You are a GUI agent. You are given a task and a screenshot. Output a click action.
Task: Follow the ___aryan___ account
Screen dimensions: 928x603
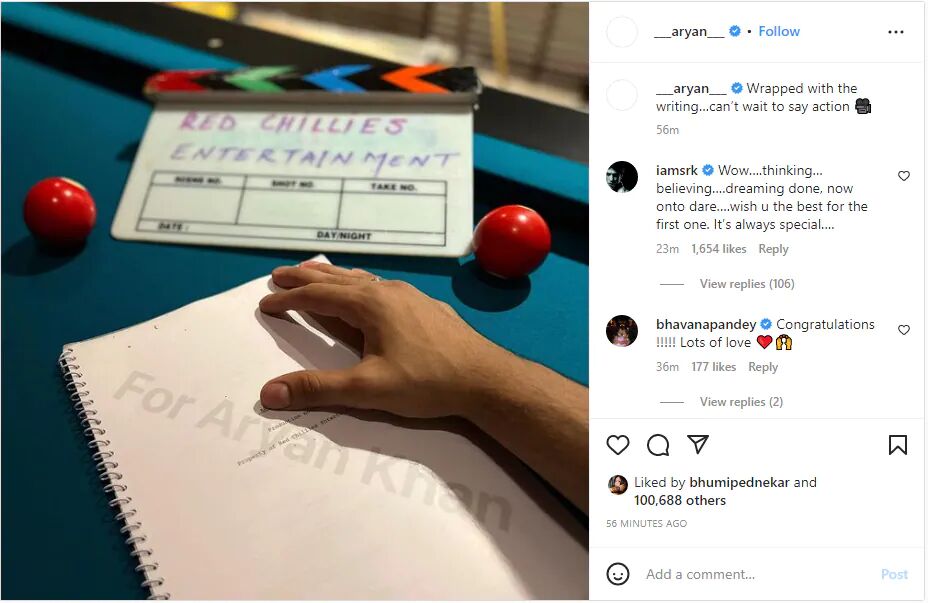pyautogui.click(x=778, y=31)
